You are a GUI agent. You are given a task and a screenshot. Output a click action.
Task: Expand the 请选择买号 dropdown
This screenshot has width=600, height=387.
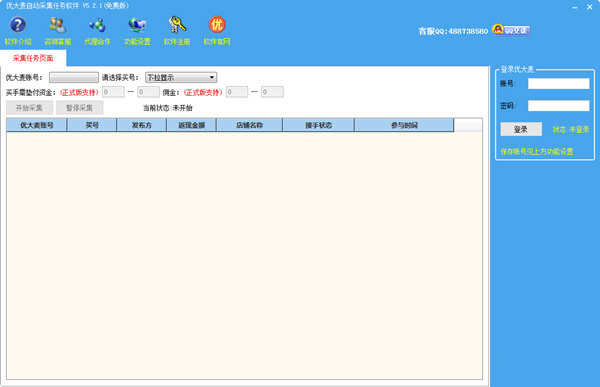click(x=181, y=77)
